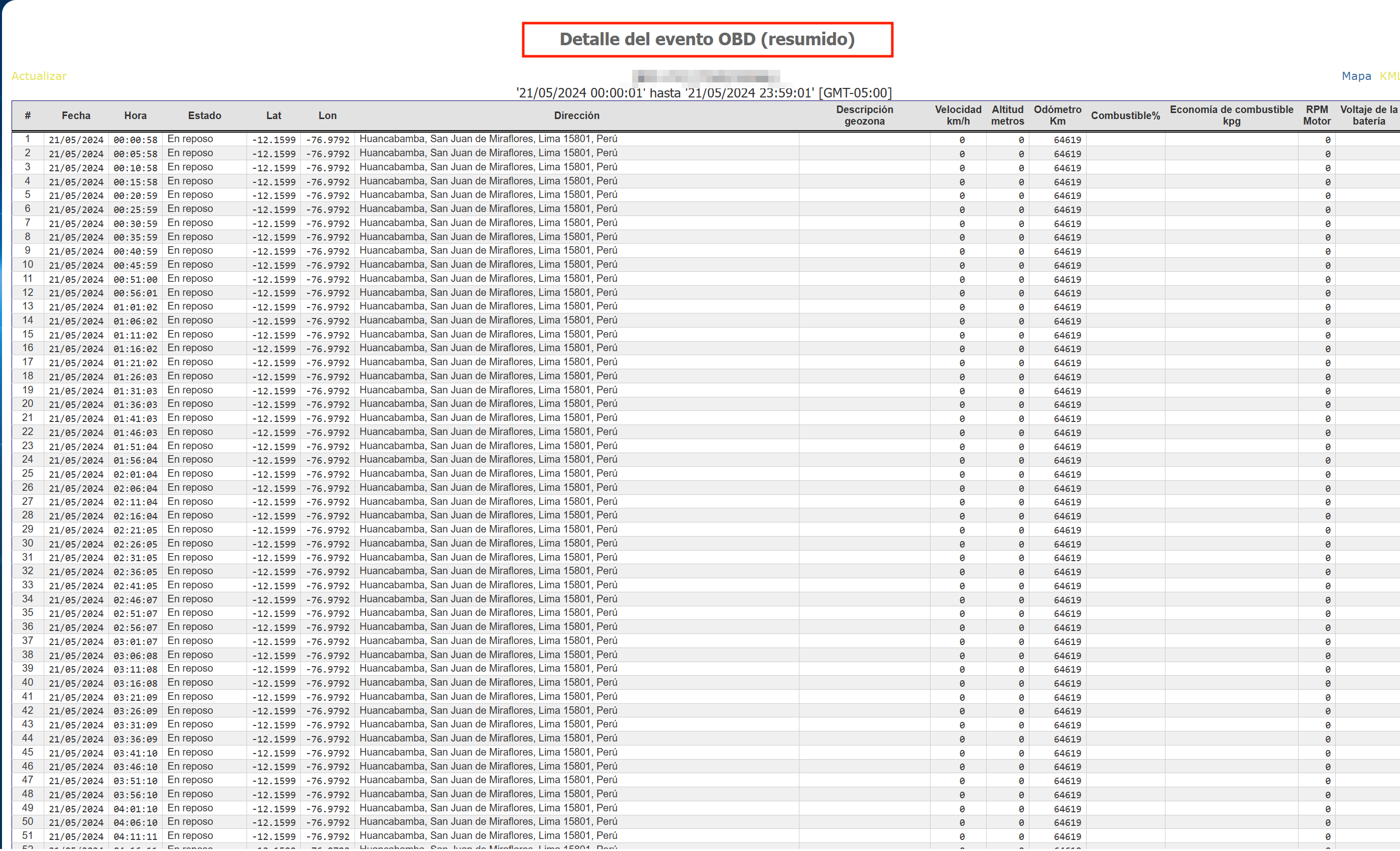This screenshot has height=851, width=1400.
Task: Click odometer value in row 51
Action: [x=1067, y=836]
